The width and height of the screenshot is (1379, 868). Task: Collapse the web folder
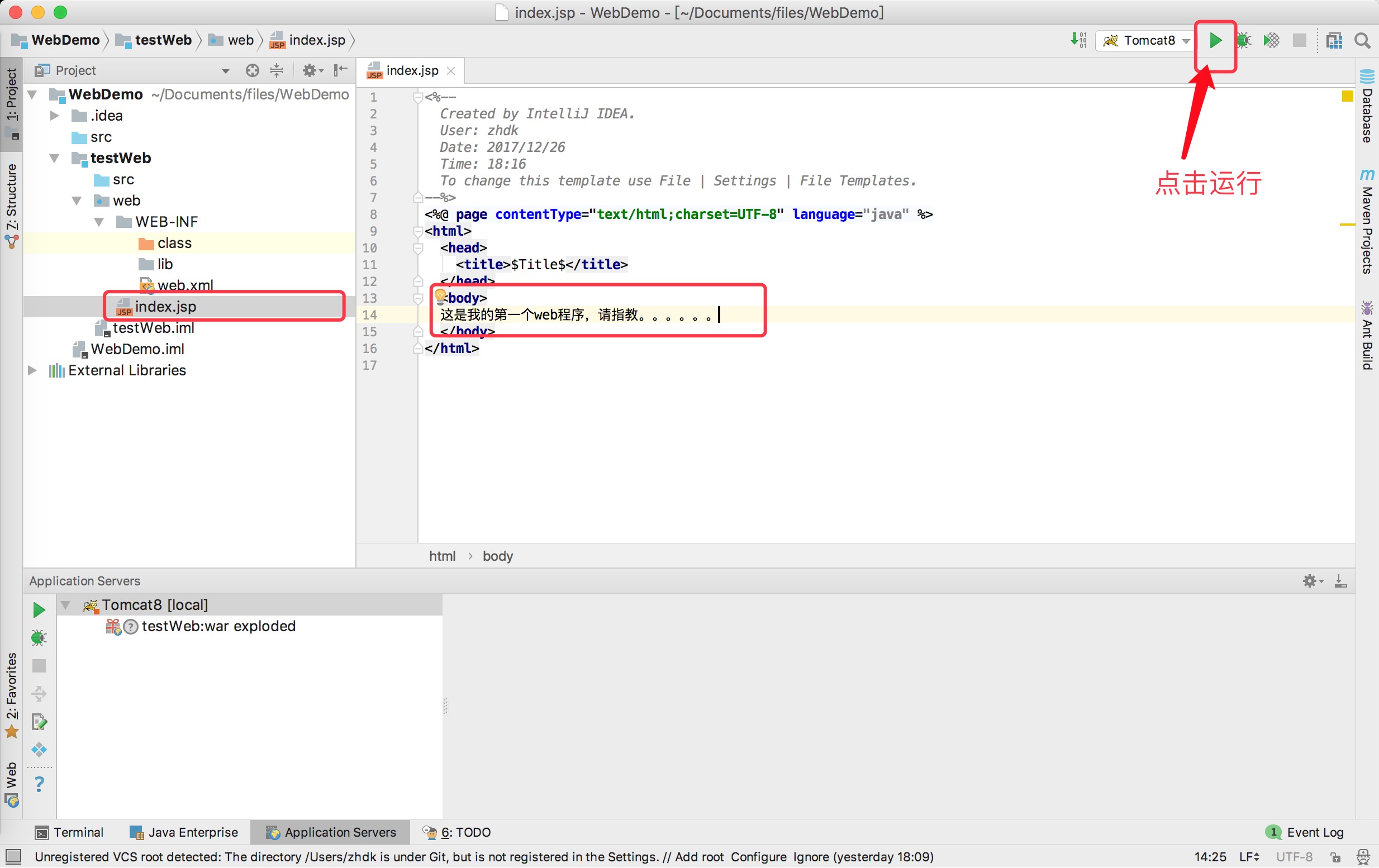77,201
